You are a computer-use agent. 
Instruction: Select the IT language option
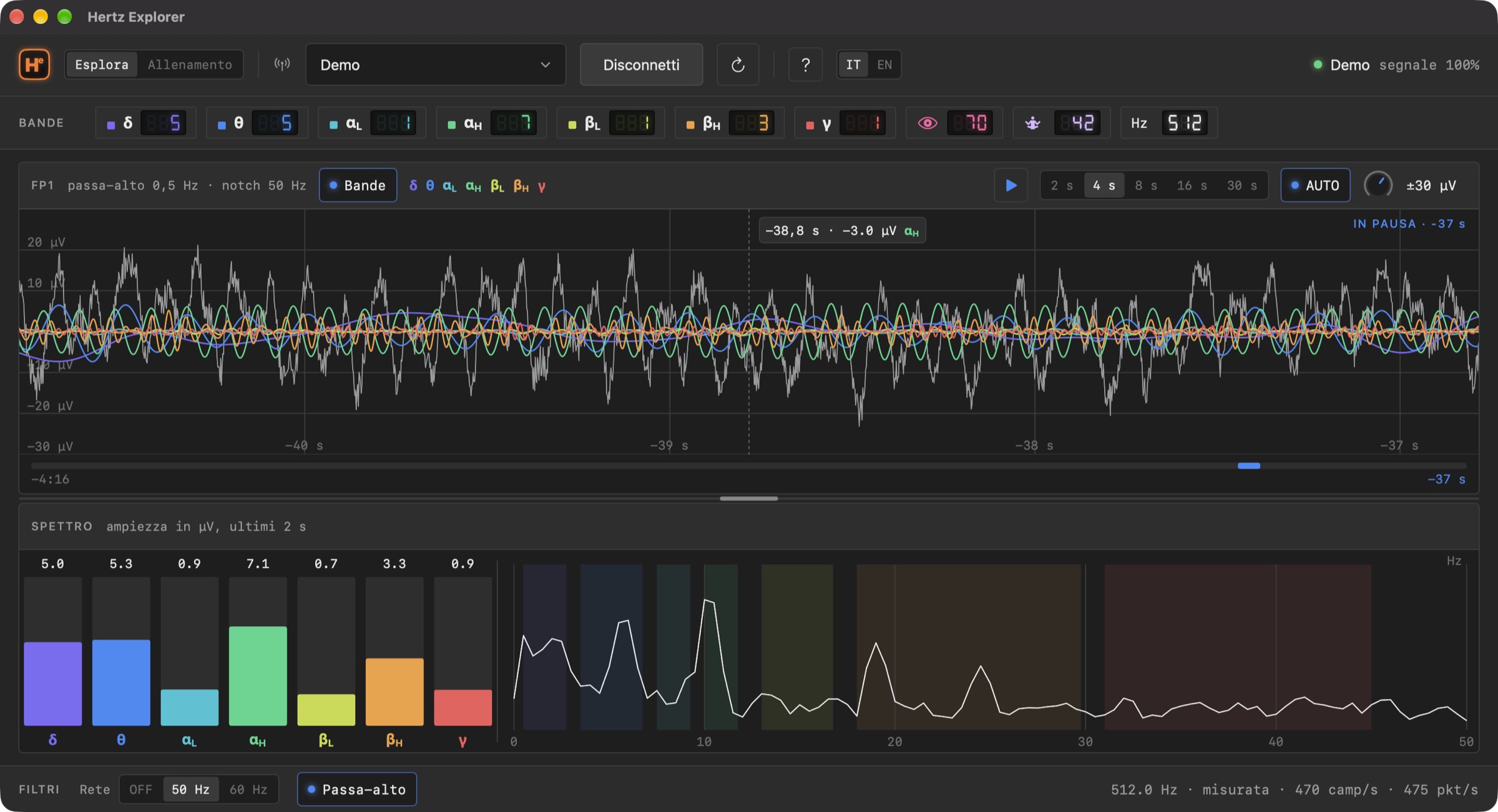coord(853,64)
